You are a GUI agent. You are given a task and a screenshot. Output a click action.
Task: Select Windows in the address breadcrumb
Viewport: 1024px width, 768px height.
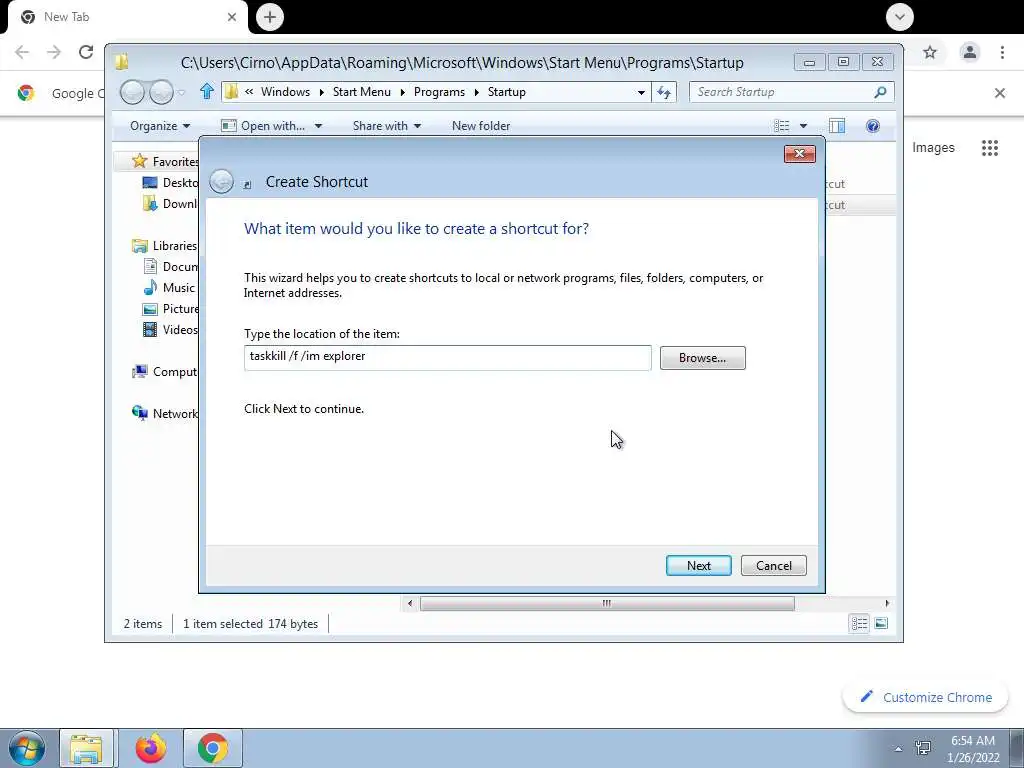coord(285,92)
